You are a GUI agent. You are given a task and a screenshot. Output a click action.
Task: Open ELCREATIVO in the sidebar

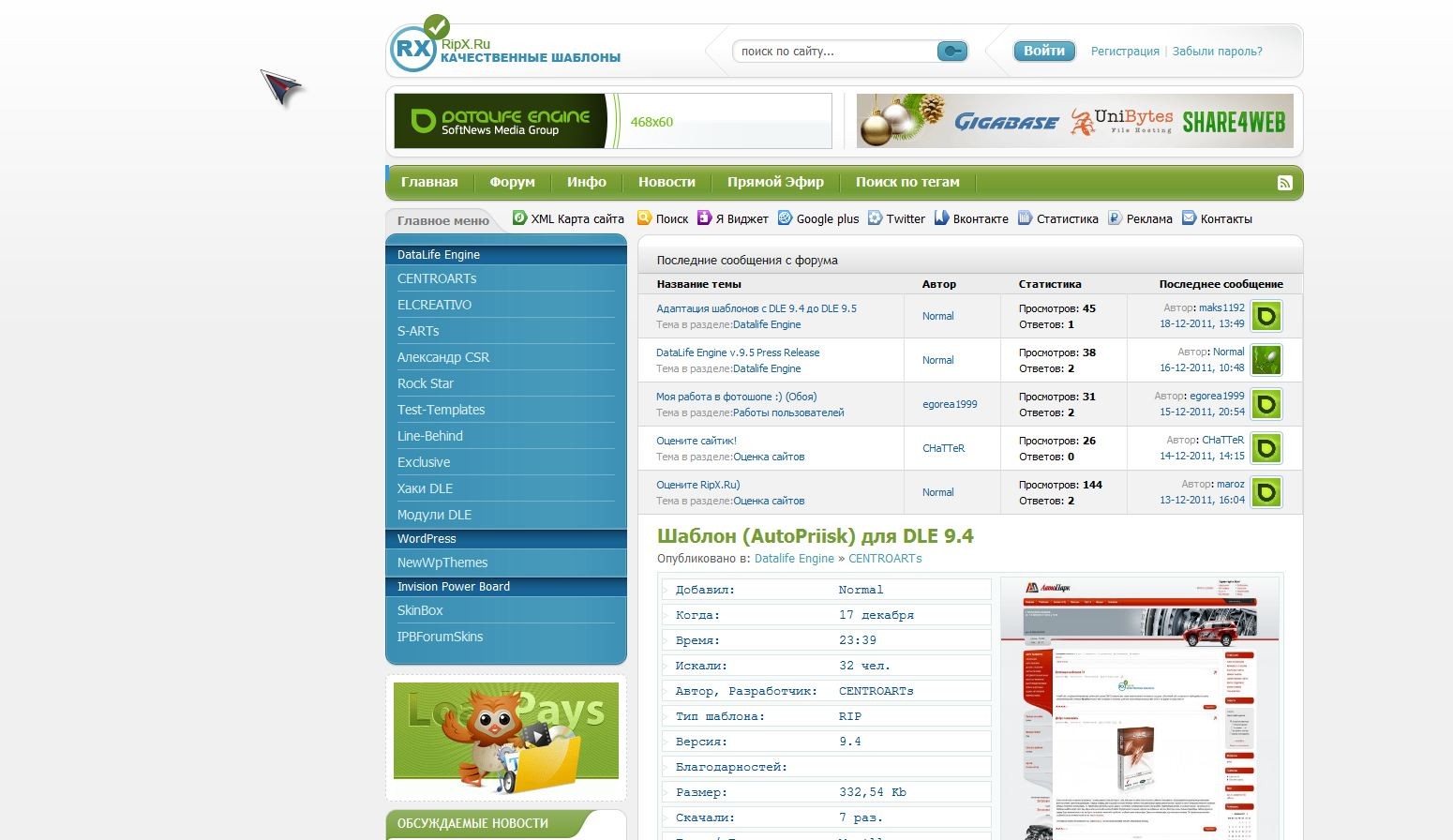pyautogui.click(x=434, y=305)
